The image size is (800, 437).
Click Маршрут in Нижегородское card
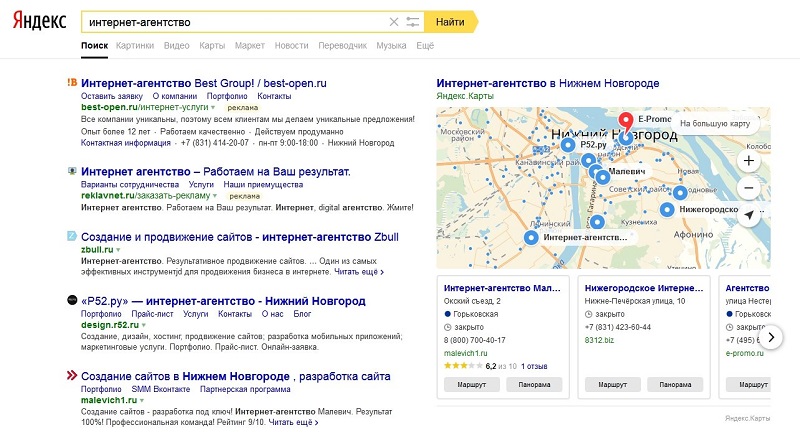(612, 384)
